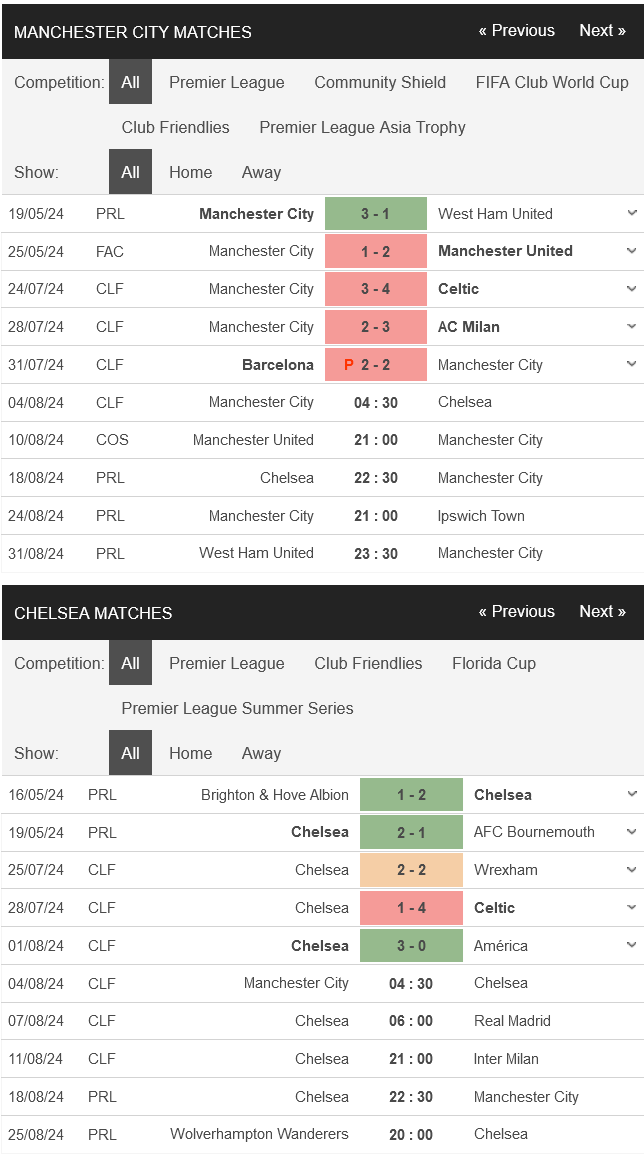Go to Previous Manchester City matches
644x1154 pixels.
pos(517,31)
